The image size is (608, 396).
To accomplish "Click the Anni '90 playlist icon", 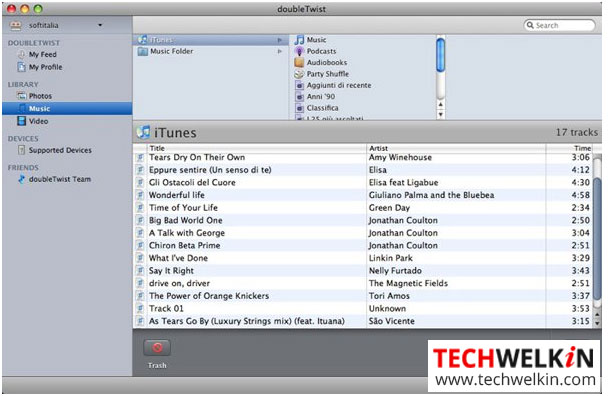I will coord(299,97).
